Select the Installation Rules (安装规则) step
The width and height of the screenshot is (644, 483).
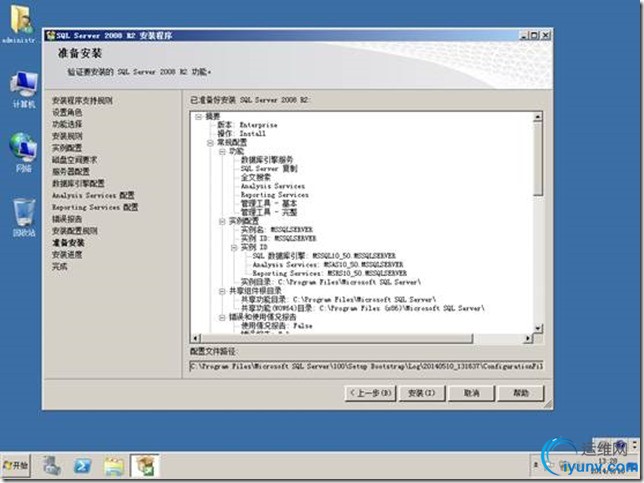(x=67, y=136)
